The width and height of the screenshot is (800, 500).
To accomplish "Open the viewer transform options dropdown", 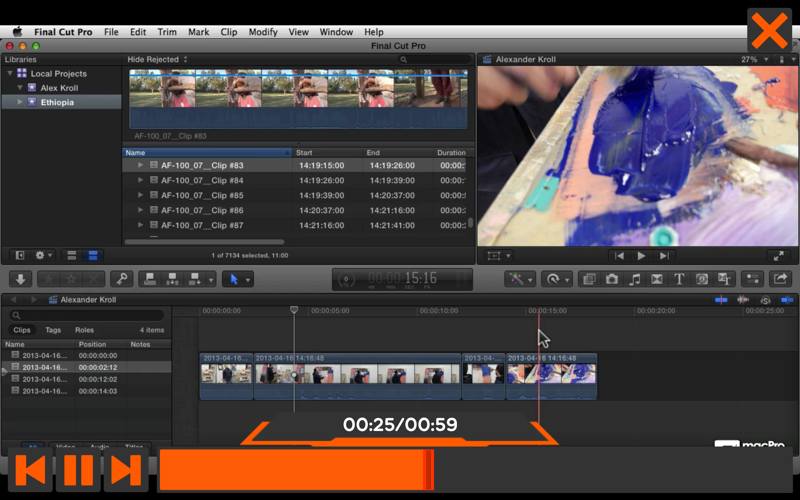I will (499, 256).
